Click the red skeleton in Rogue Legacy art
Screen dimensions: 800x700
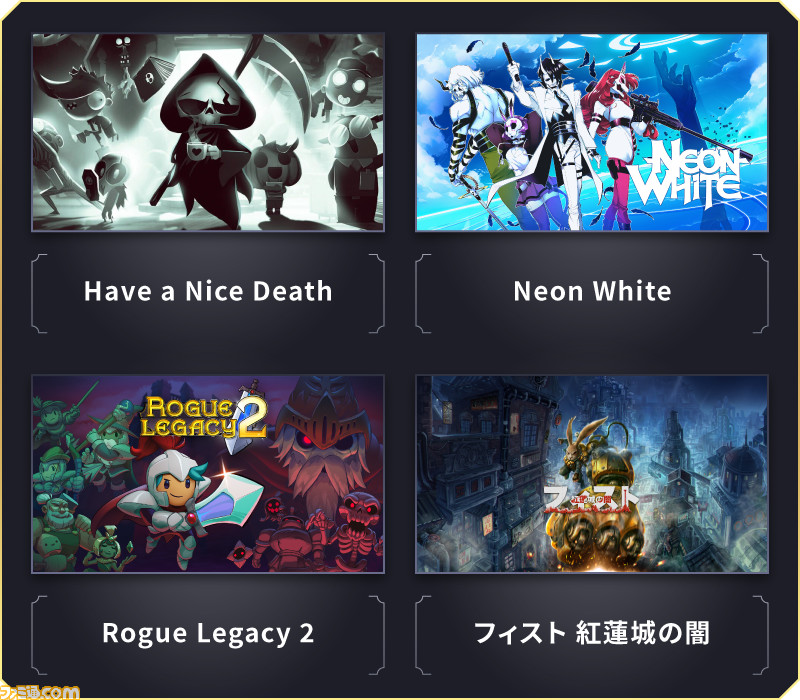(357, 531)
